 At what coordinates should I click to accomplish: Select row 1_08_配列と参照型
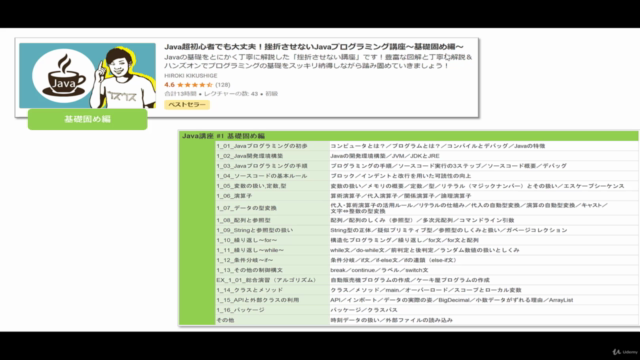click(272, 220)
